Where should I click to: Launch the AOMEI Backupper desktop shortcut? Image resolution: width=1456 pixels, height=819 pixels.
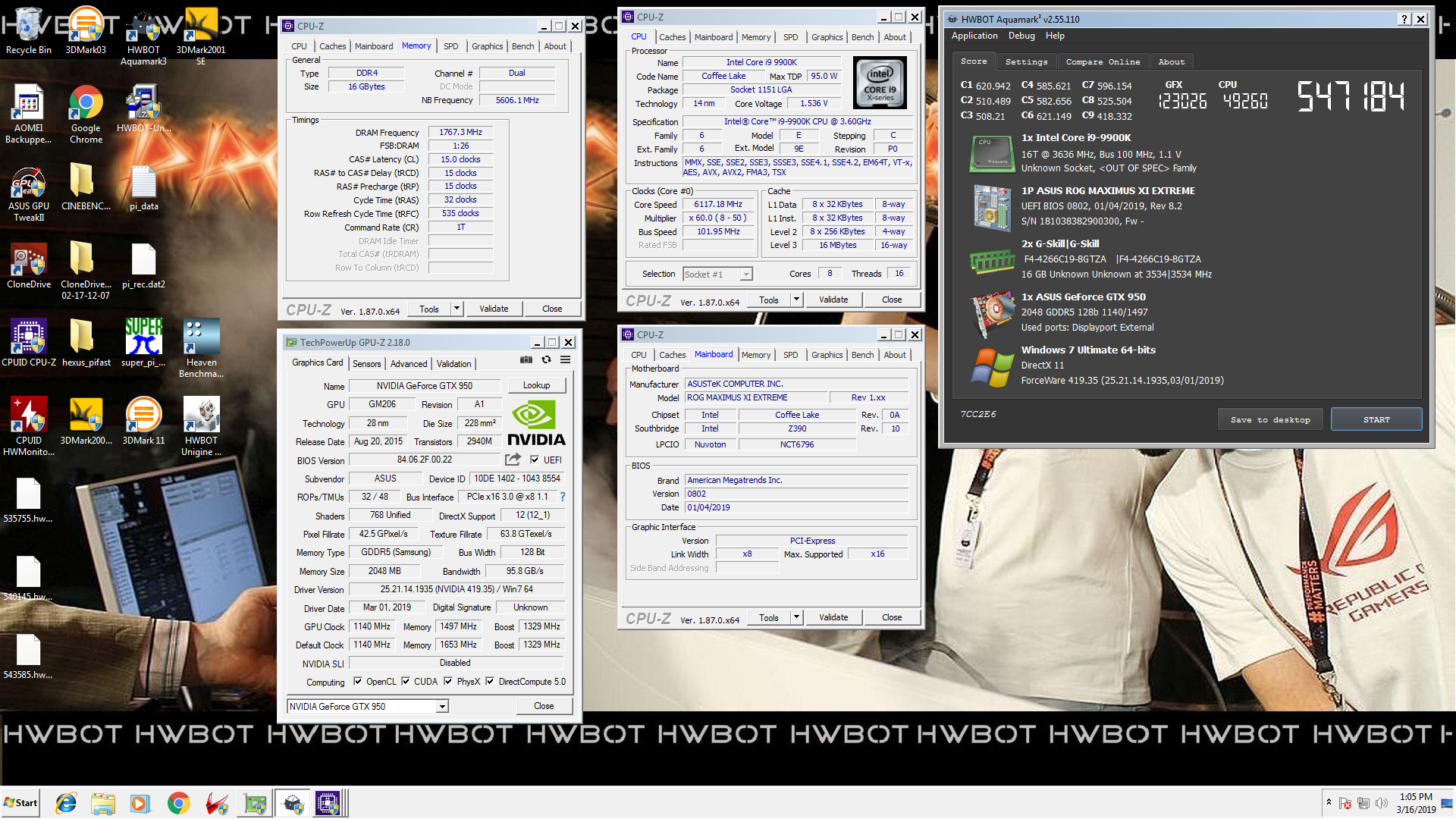coord(28,115)
